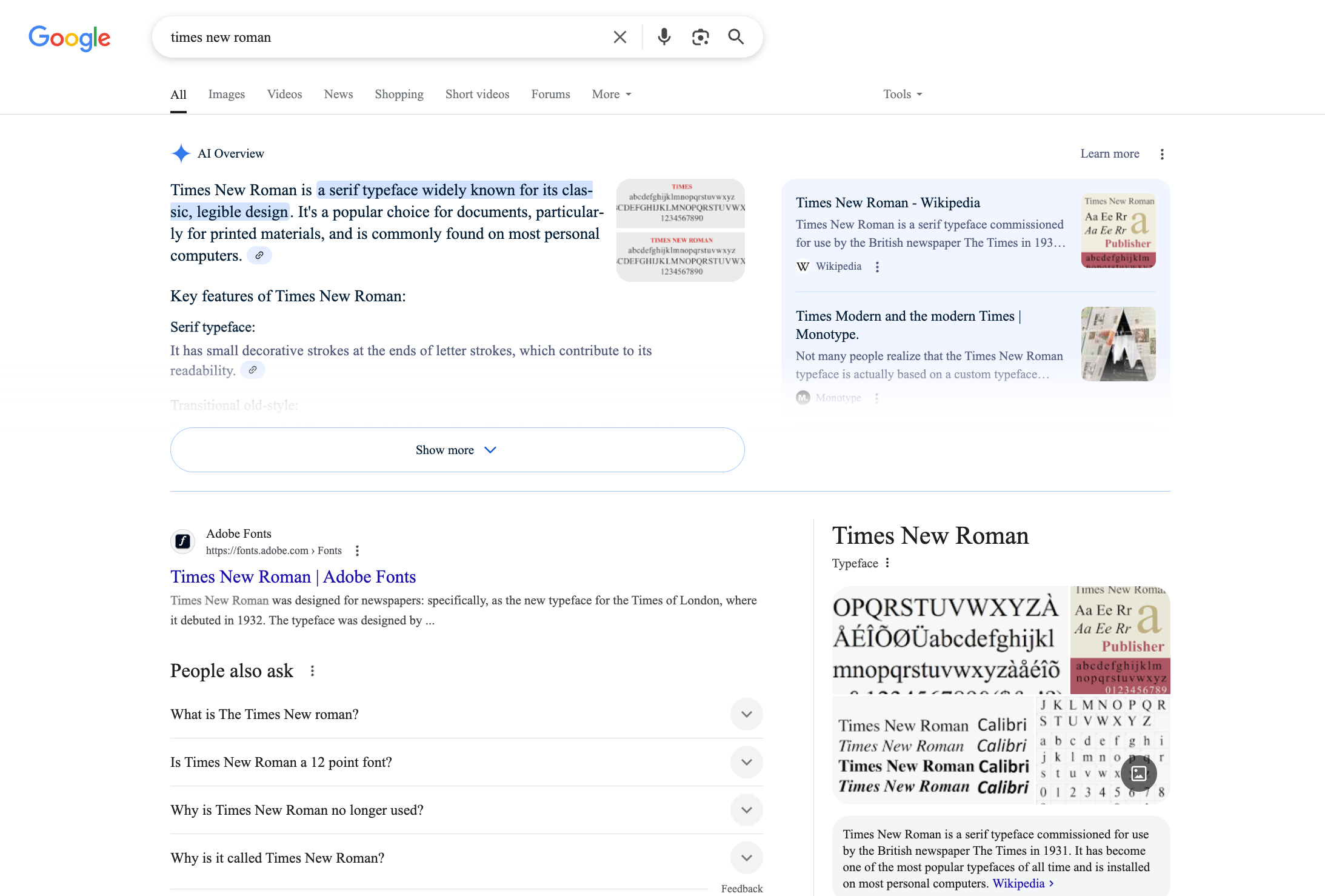This screenshot has width=1325, height=896.
Task: Expand AI Overview with Show more
Action: pyautogui.click(x=457, y=450)
